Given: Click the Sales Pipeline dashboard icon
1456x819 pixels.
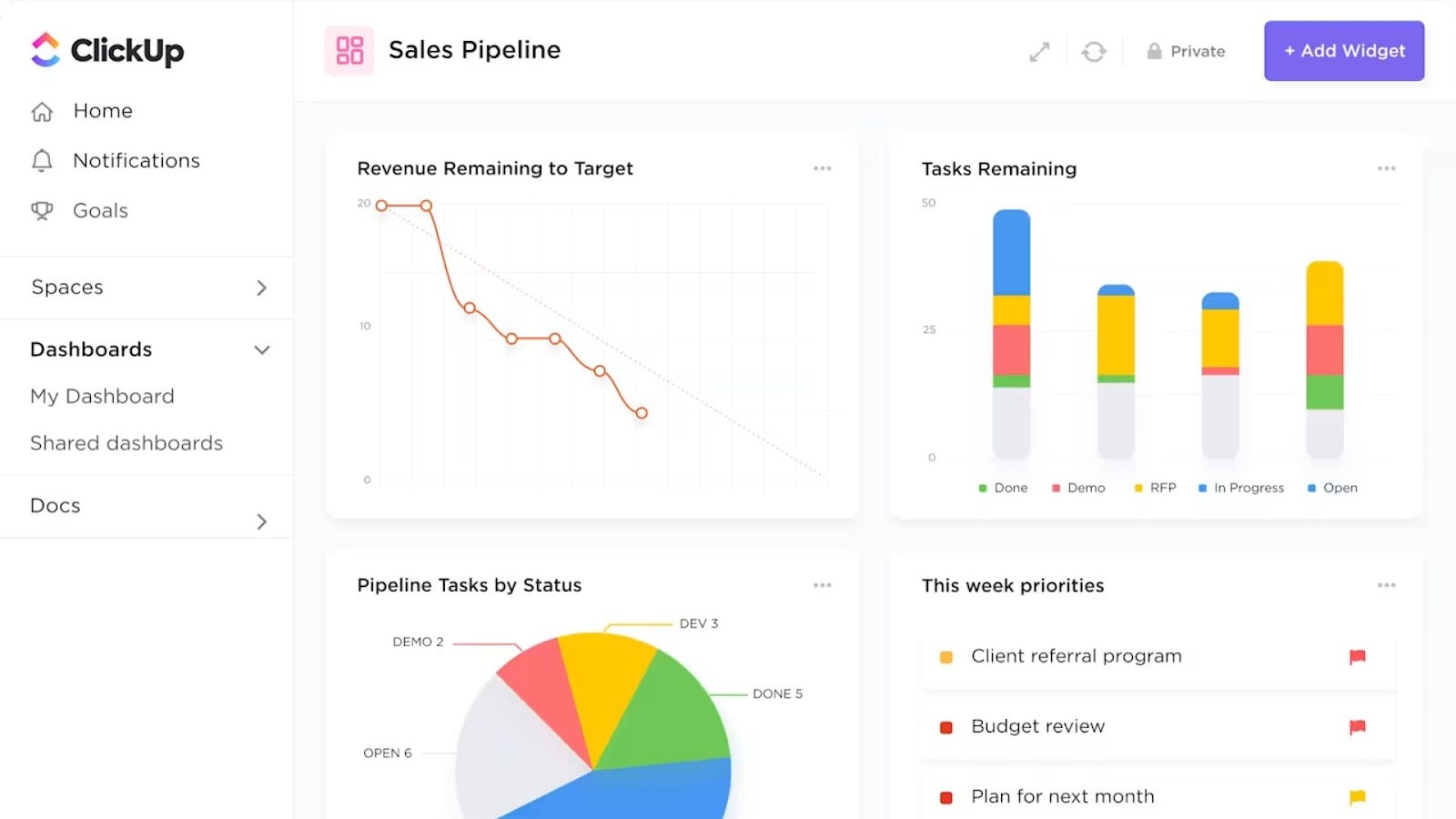Looking at the screenshot, I should click(349, 50).
